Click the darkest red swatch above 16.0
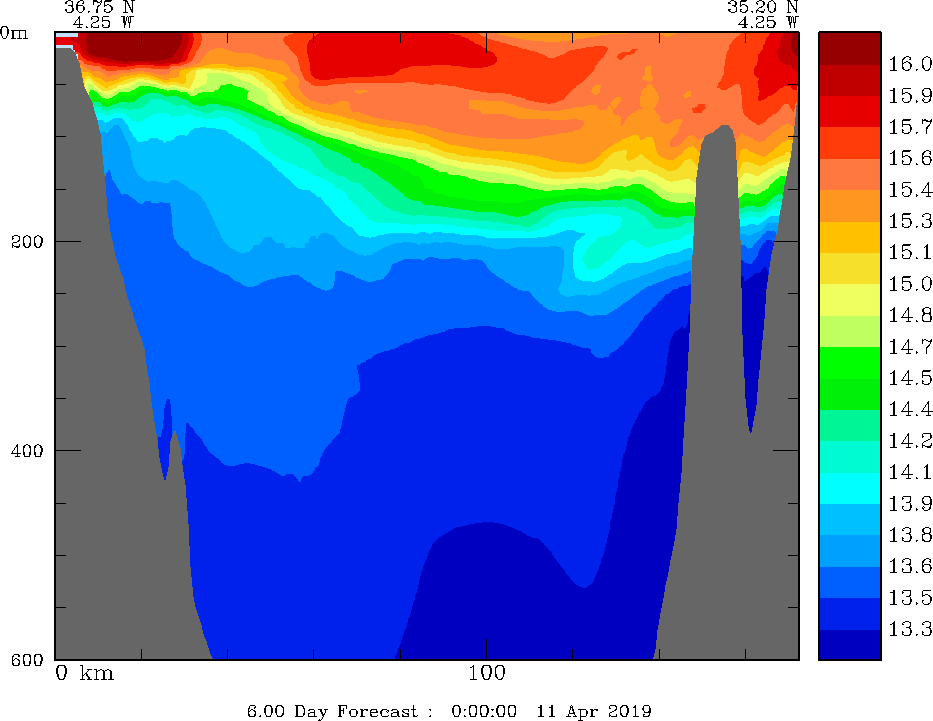 point(850,48)
